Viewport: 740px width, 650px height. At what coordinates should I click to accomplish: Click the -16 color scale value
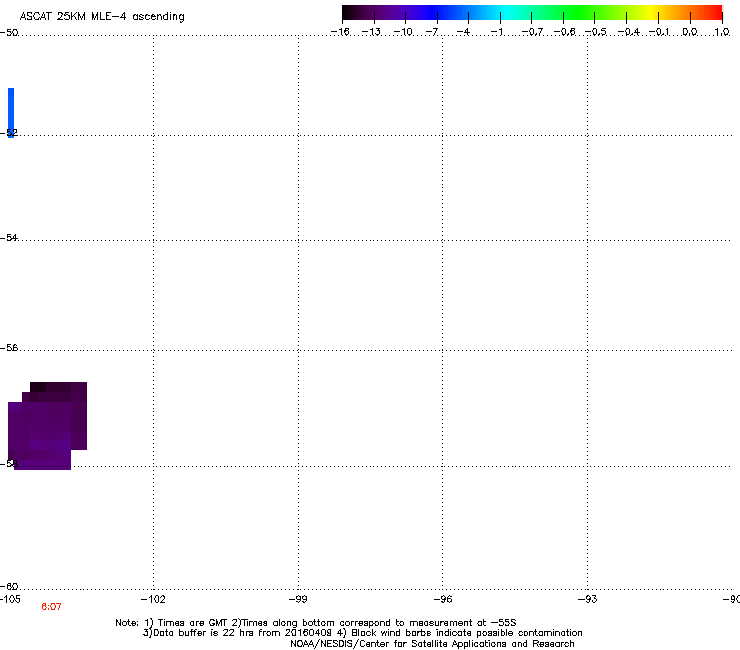point(340,32)
